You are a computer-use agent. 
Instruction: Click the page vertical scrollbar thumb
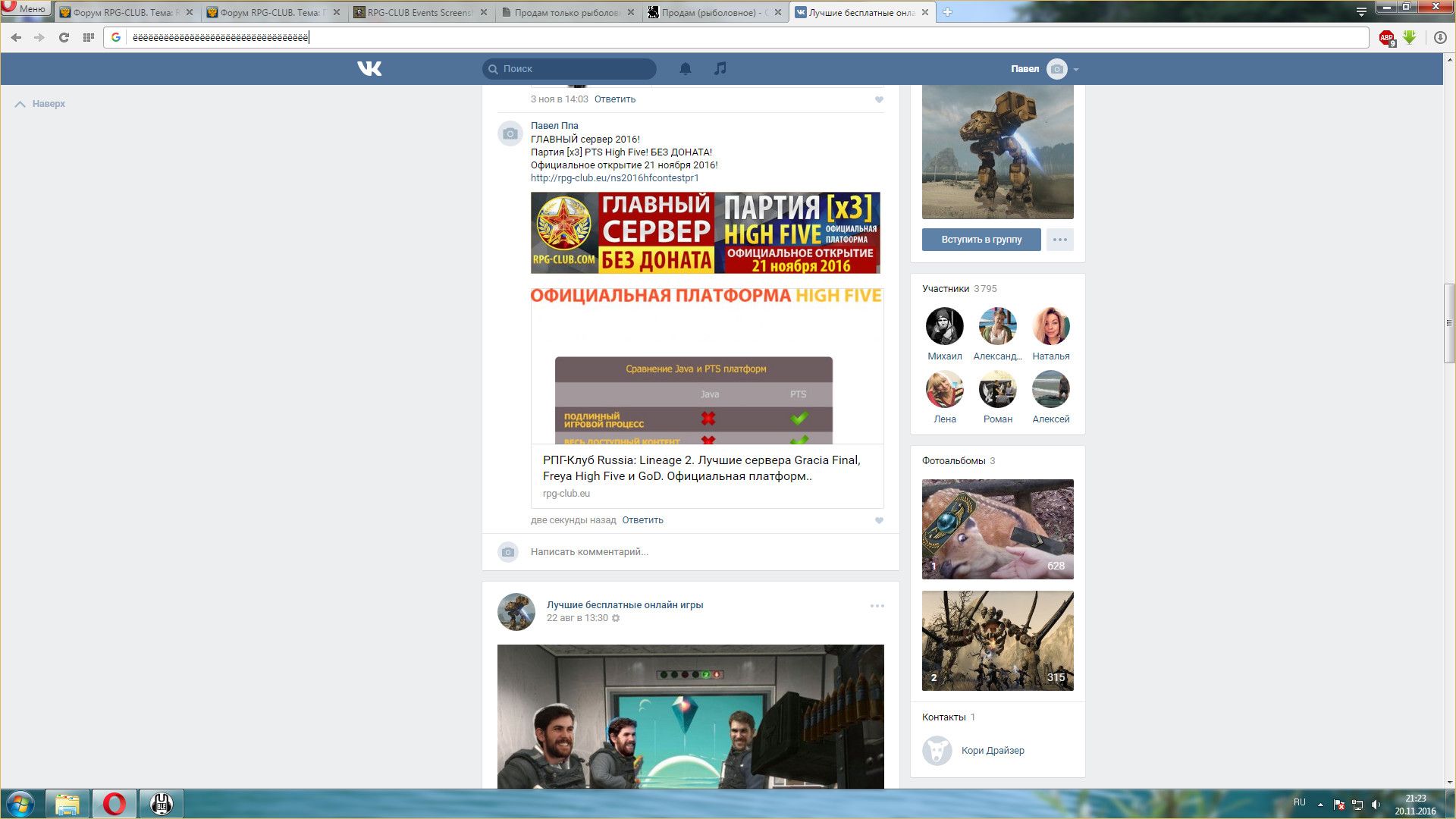tap(1448, 322)
